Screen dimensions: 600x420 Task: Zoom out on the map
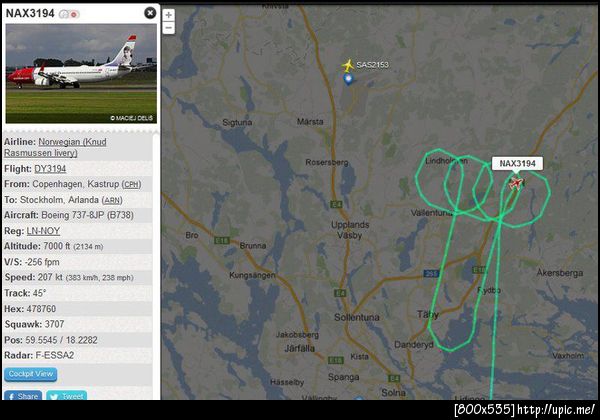168,28
